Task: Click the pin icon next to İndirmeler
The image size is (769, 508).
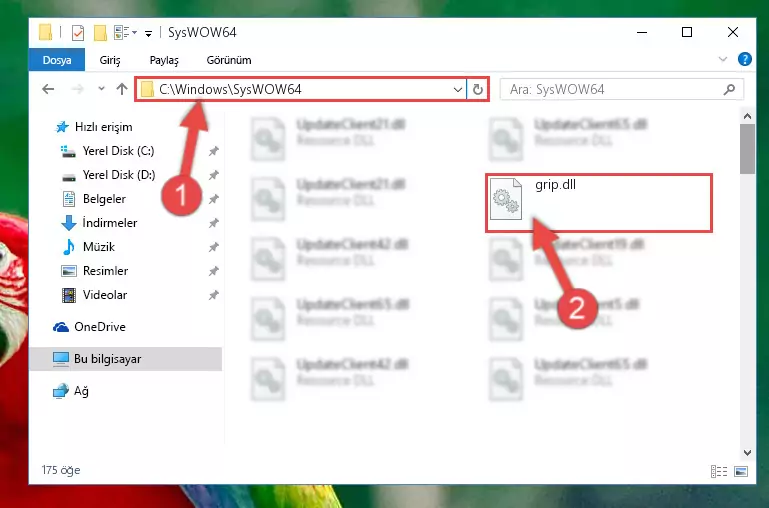Action: tap(213, 223)
